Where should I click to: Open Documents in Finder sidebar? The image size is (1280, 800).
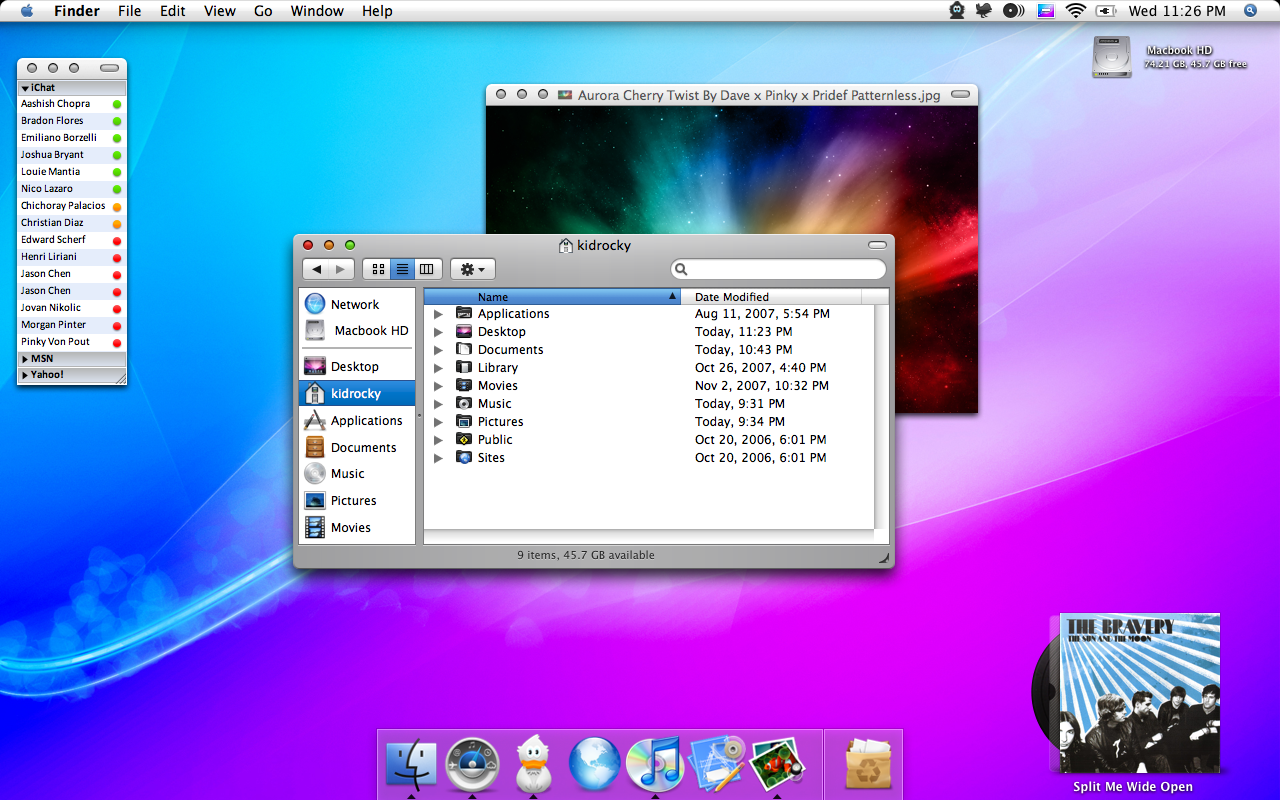(357, 447)
